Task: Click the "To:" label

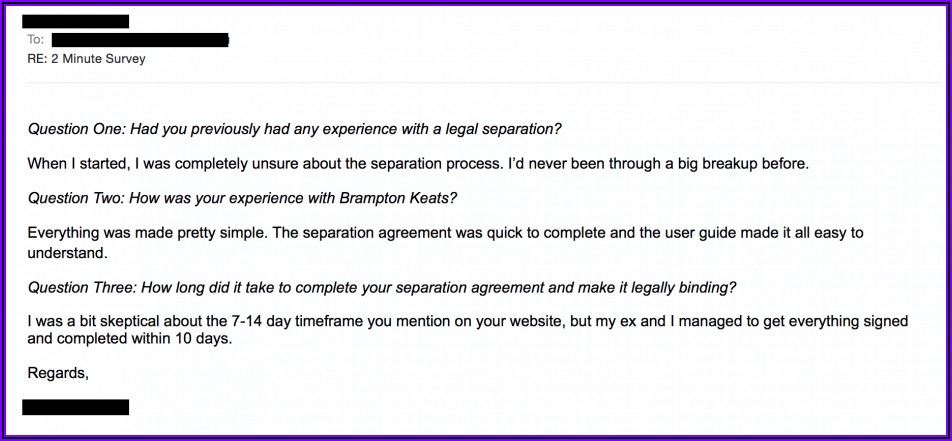Action: [36, 40]
